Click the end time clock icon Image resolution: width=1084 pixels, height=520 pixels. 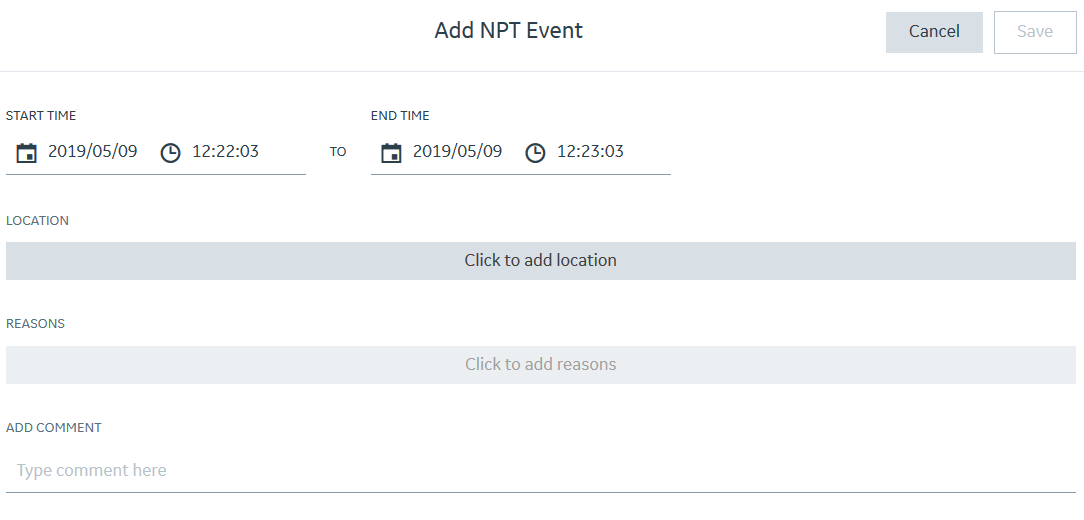click(x=535, y=153)
